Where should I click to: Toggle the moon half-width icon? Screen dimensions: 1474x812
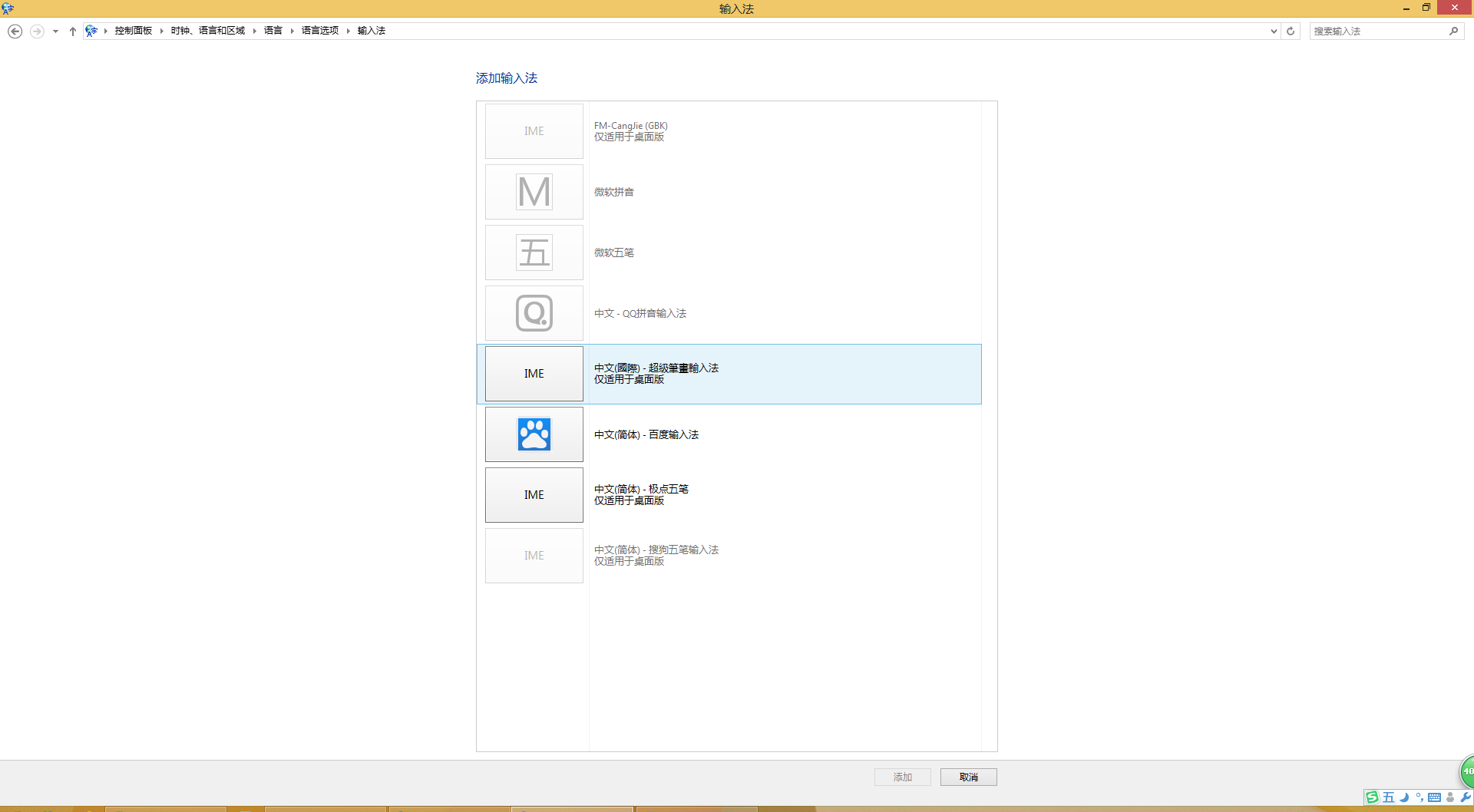[x=1404, y=797]
